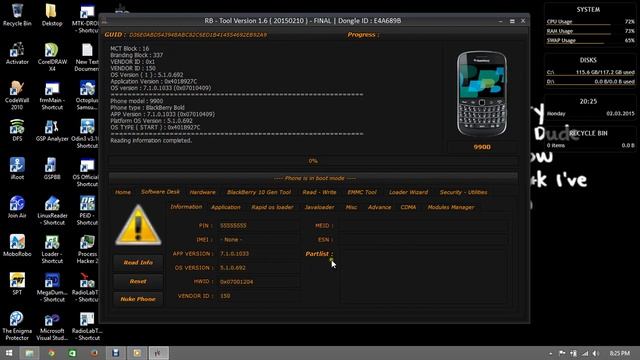This screenshot has height=360, width=640.
Task: Launch Microsoft Visual Studio from the desktop
Action: 52,326
